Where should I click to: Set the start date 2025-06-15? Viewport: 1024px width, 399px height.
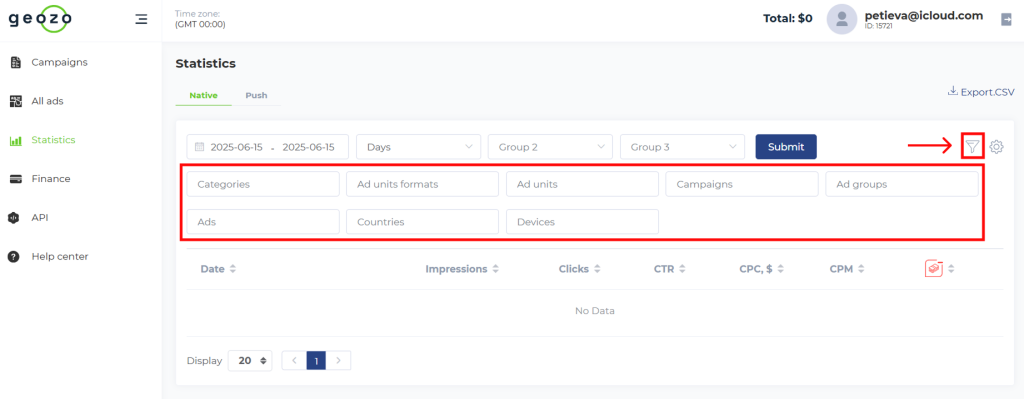point(236,147)
